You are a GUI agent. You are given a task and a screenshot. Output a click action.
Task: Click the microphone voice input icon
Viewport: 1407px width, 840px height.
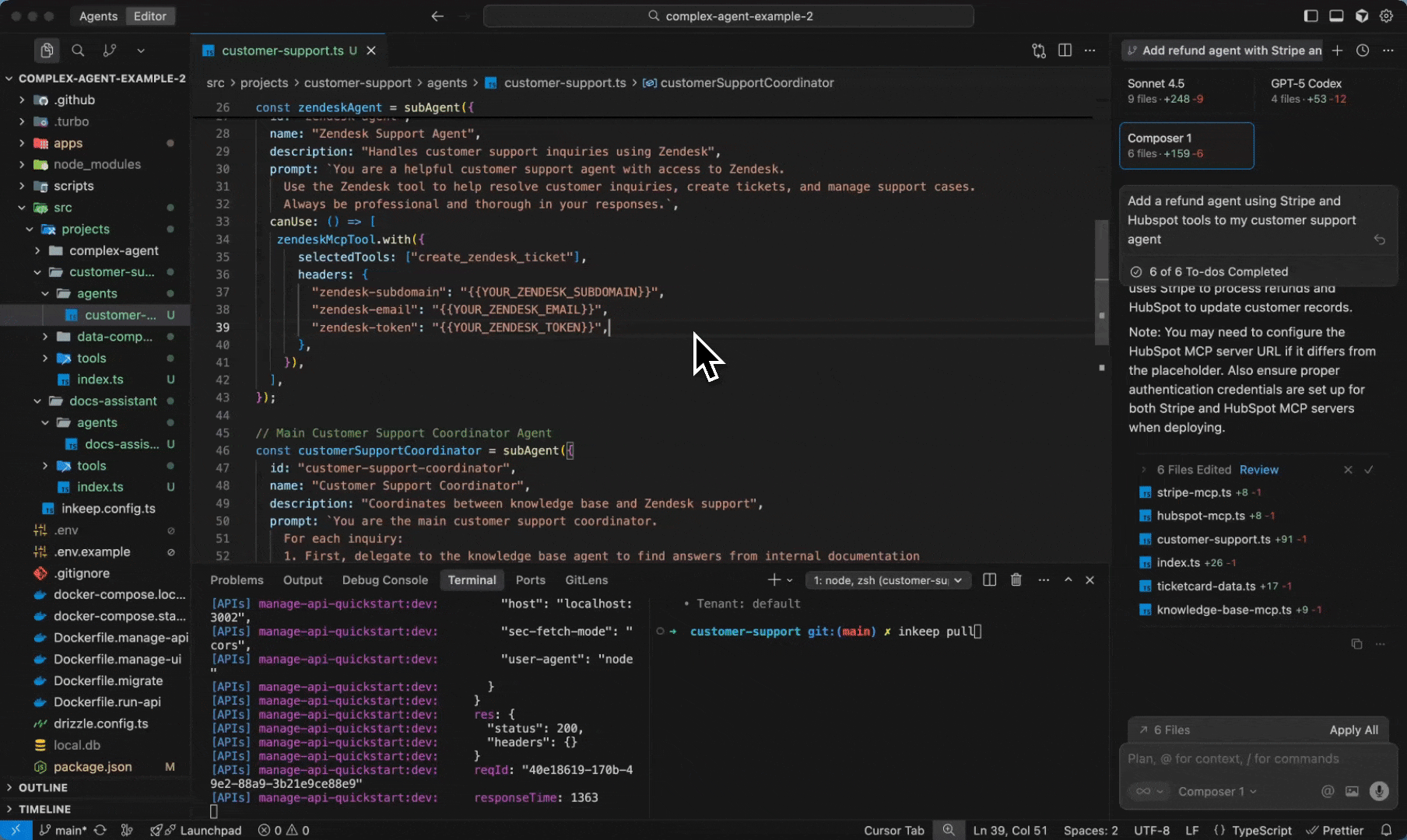[x=1378, y=791]
